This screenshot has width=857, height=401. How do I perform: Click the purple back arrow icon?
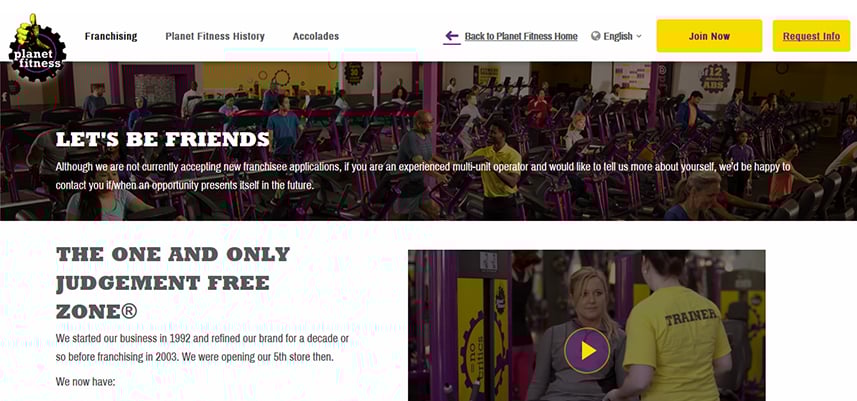pos(451,37)
